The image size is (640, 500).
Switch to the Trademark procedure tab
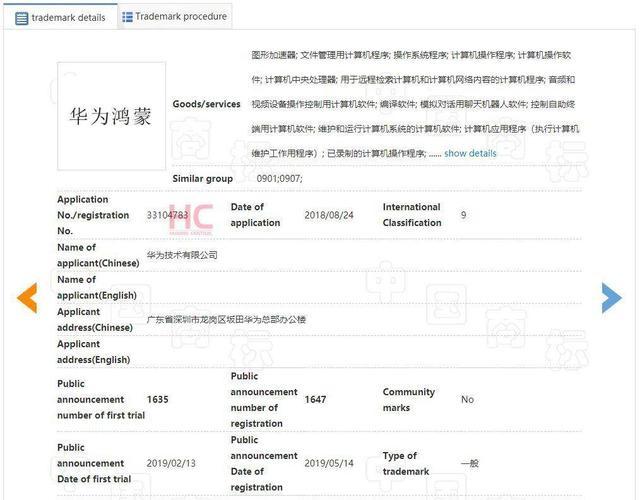175,16
